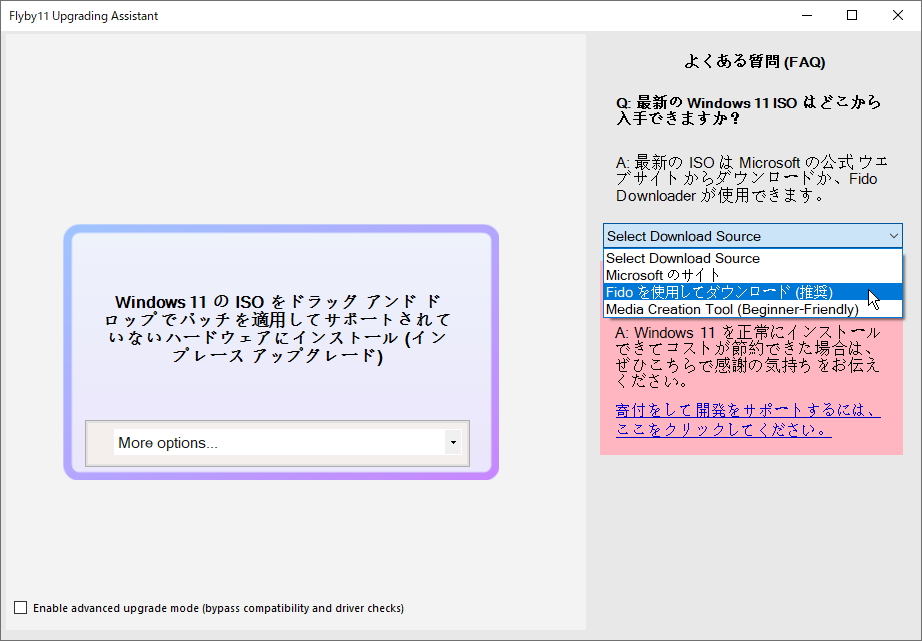Viewport: 922px width, 641px height.
Task: Select the Microsoft のサイト option
Action: click(x=753, y=275)
